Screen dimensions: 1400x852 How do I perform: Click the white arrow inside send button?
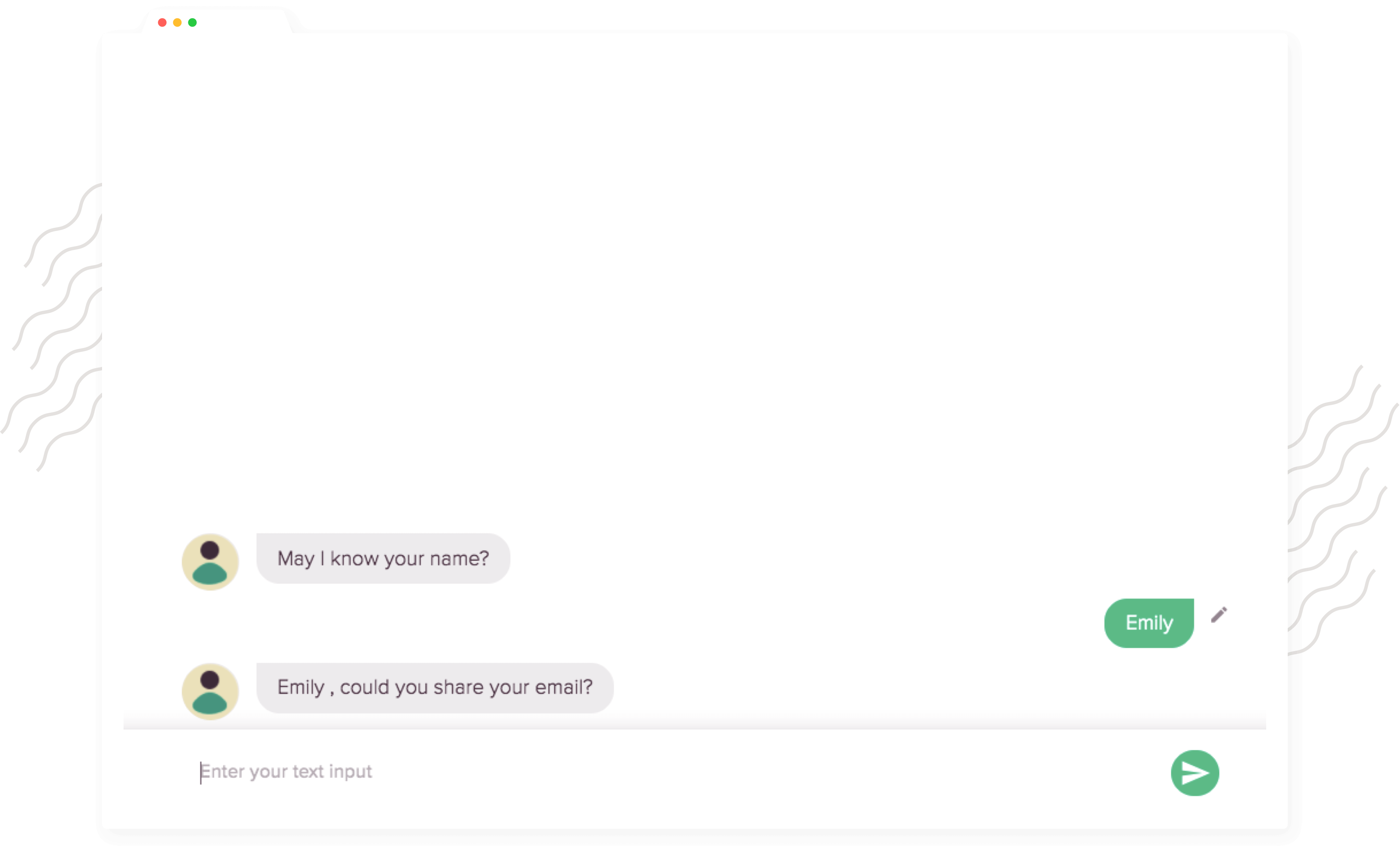coord(1195,773)
